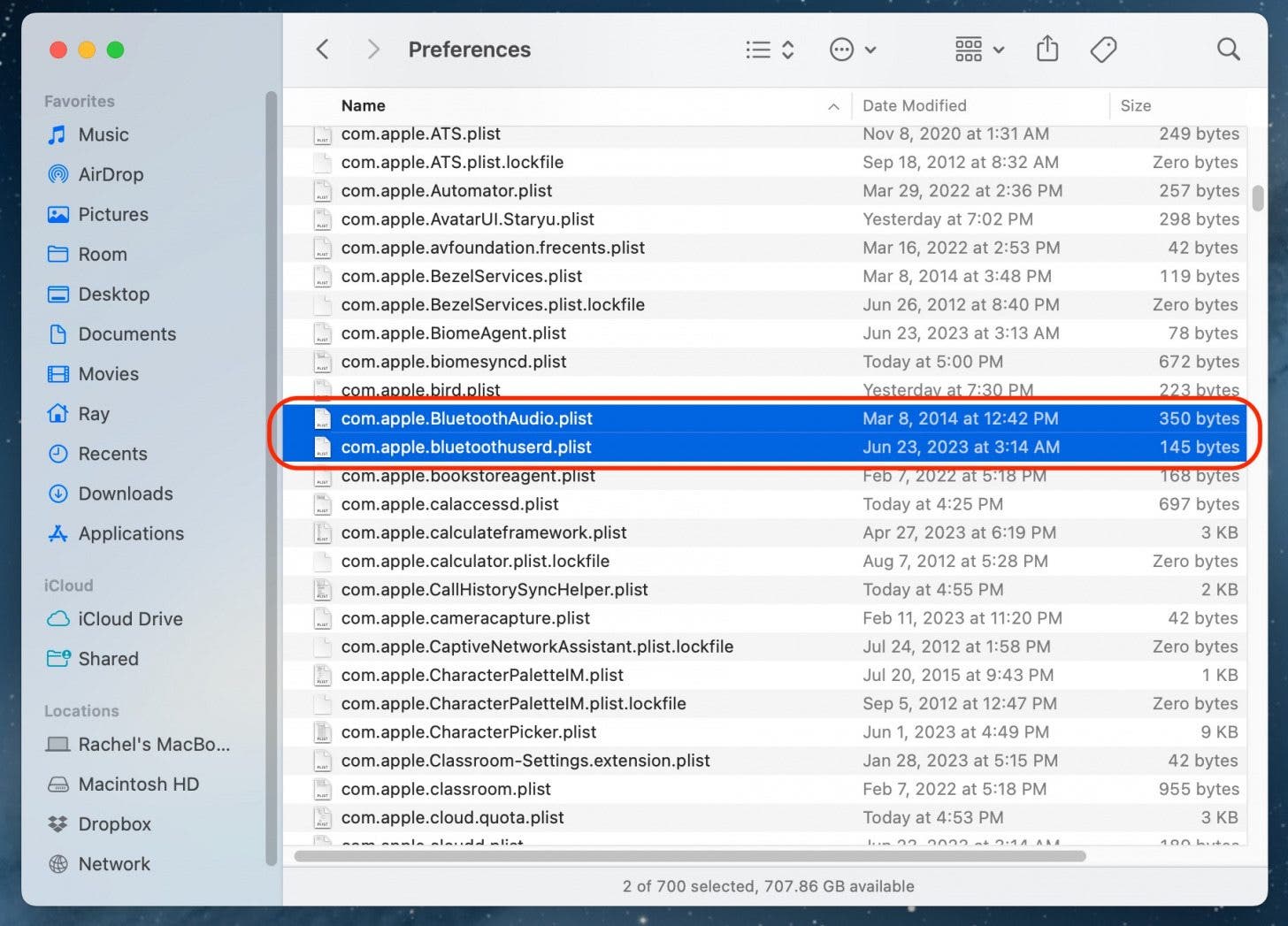Viewport: 1288px width, 926px height.
Task: Open AirDrop from the sidebar
Action: tap(111, 174)
